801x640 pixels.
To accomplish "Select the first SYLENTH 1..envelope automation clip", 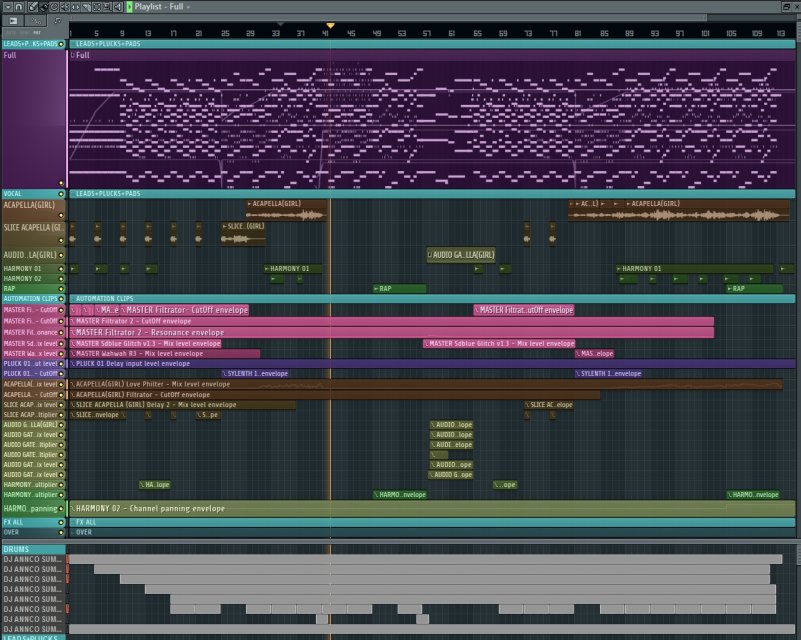I will [255, 373].
